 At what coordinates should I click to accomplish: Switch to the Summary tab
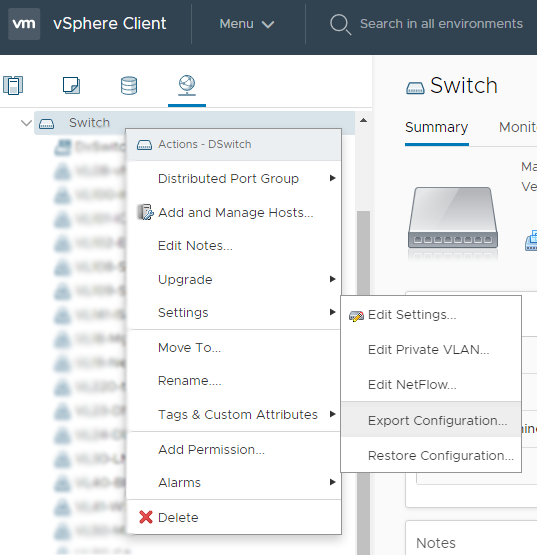(436, 127)
